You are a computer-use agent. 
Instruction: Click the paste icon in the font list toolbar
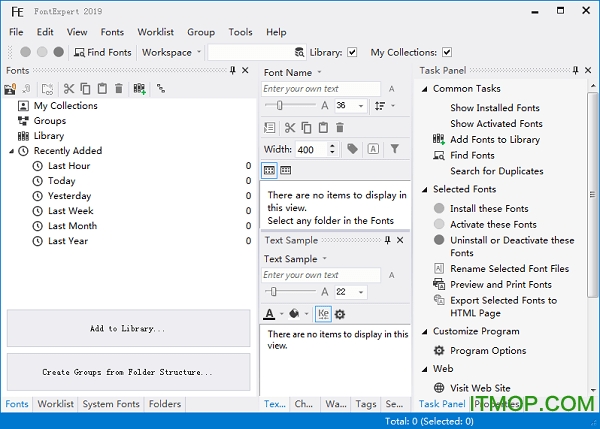tap(323, 127)
